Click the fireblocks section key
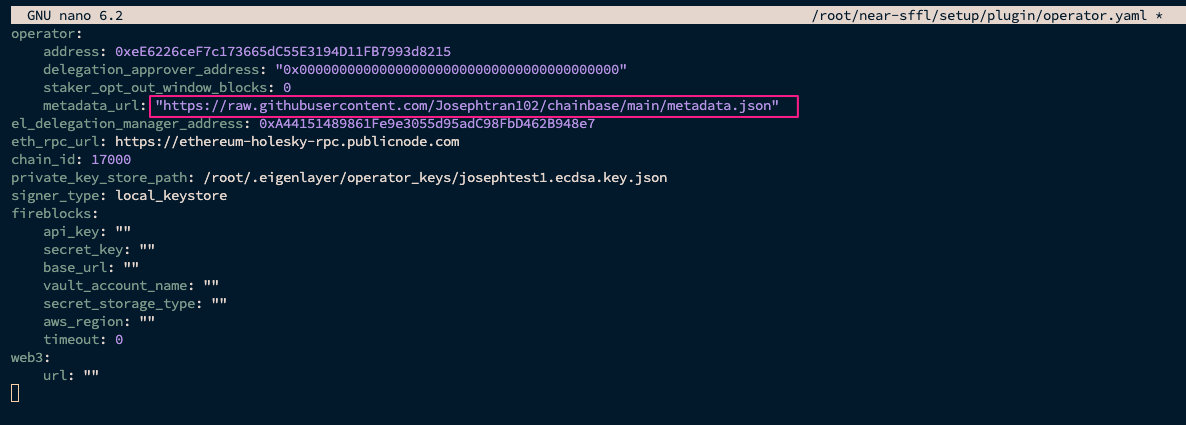This screenshot has width=1186, height=425. pos(54,214)
